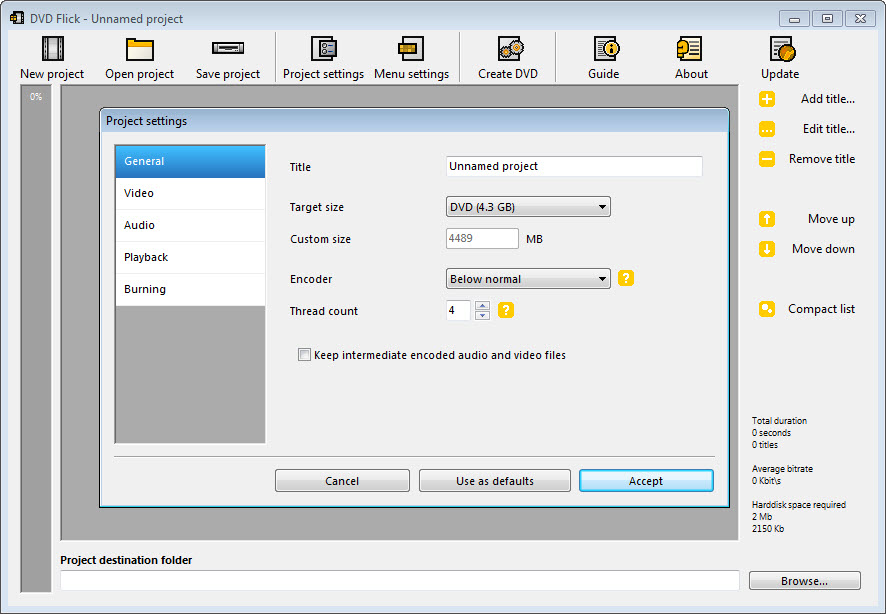The width and height of the screenshot is (886, 614).
Task: Click the Project destination folder field
Action: tap(399, 580)
